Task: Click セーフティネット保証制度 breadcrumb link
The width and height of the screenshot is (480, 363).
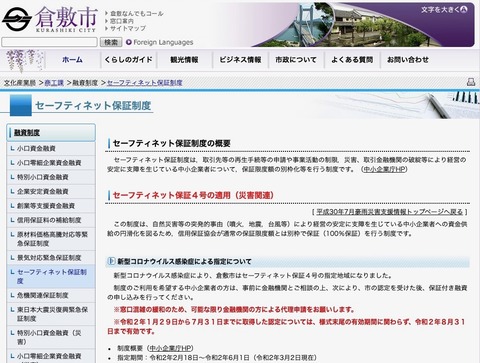Action: tap(145, 83)
